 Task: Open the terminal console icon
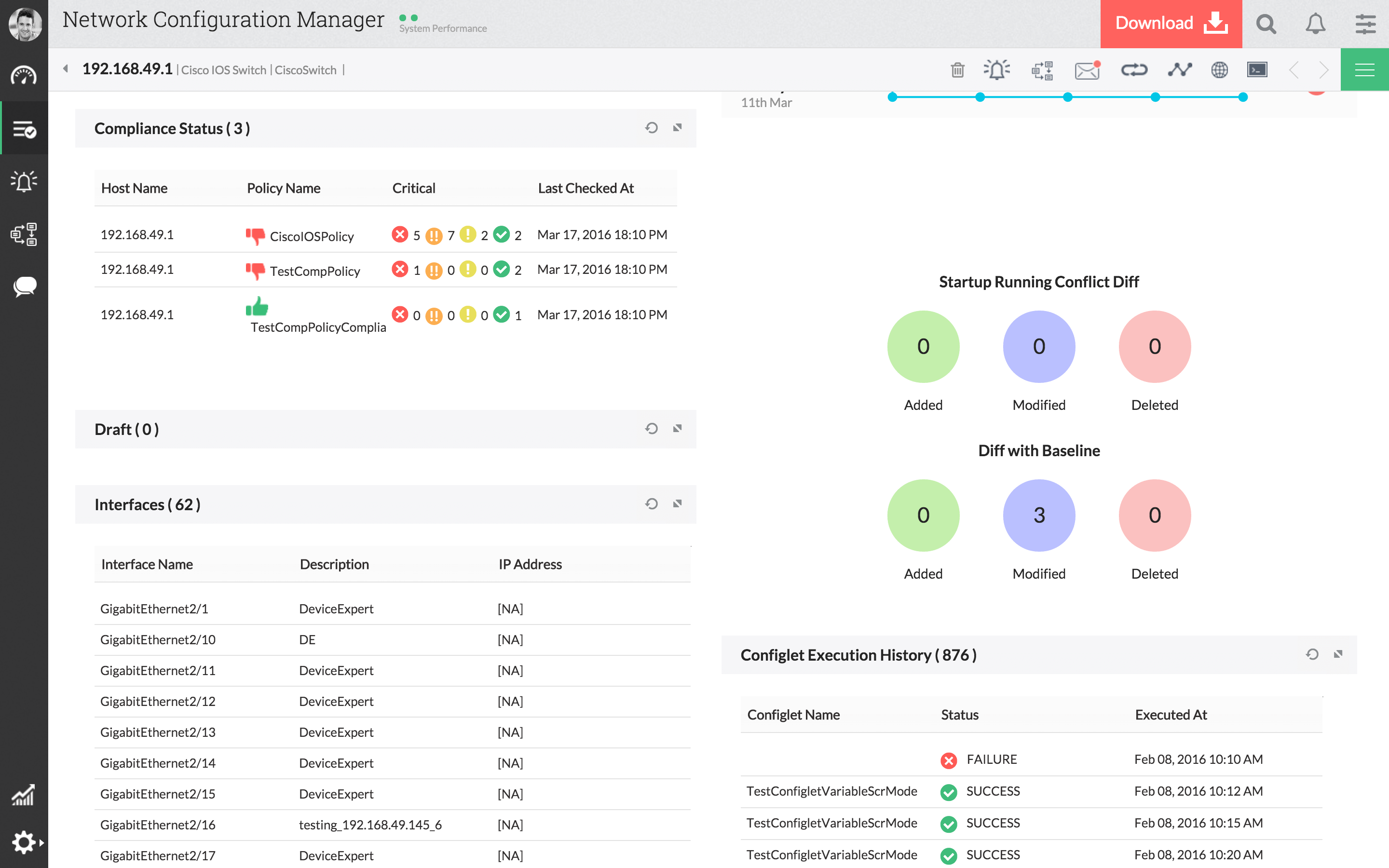pos(1257,70)
